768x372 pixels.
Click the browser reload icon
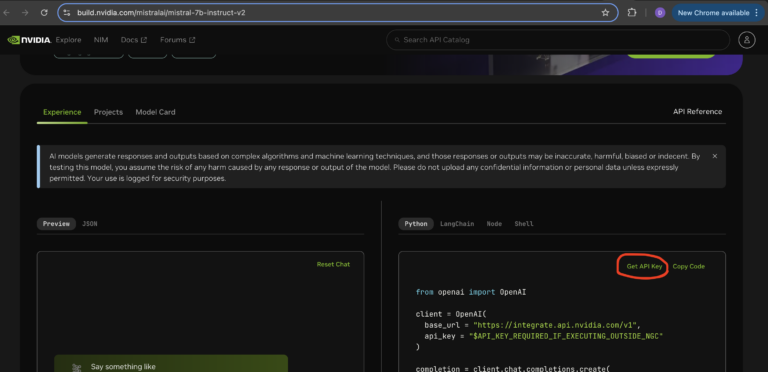tap(44, 13)
